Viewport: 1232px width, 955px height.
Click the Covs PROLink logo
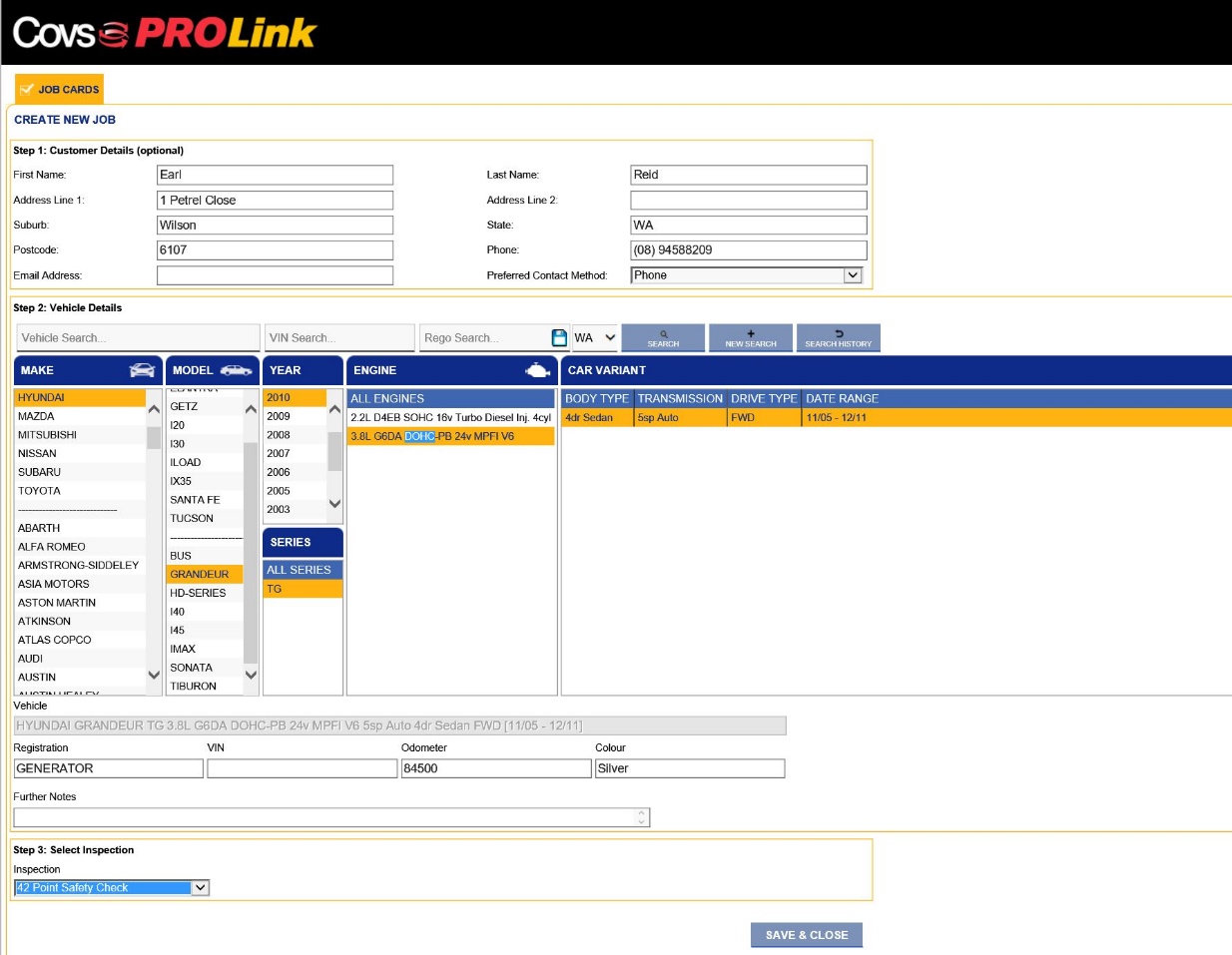(x=165, y=33)
